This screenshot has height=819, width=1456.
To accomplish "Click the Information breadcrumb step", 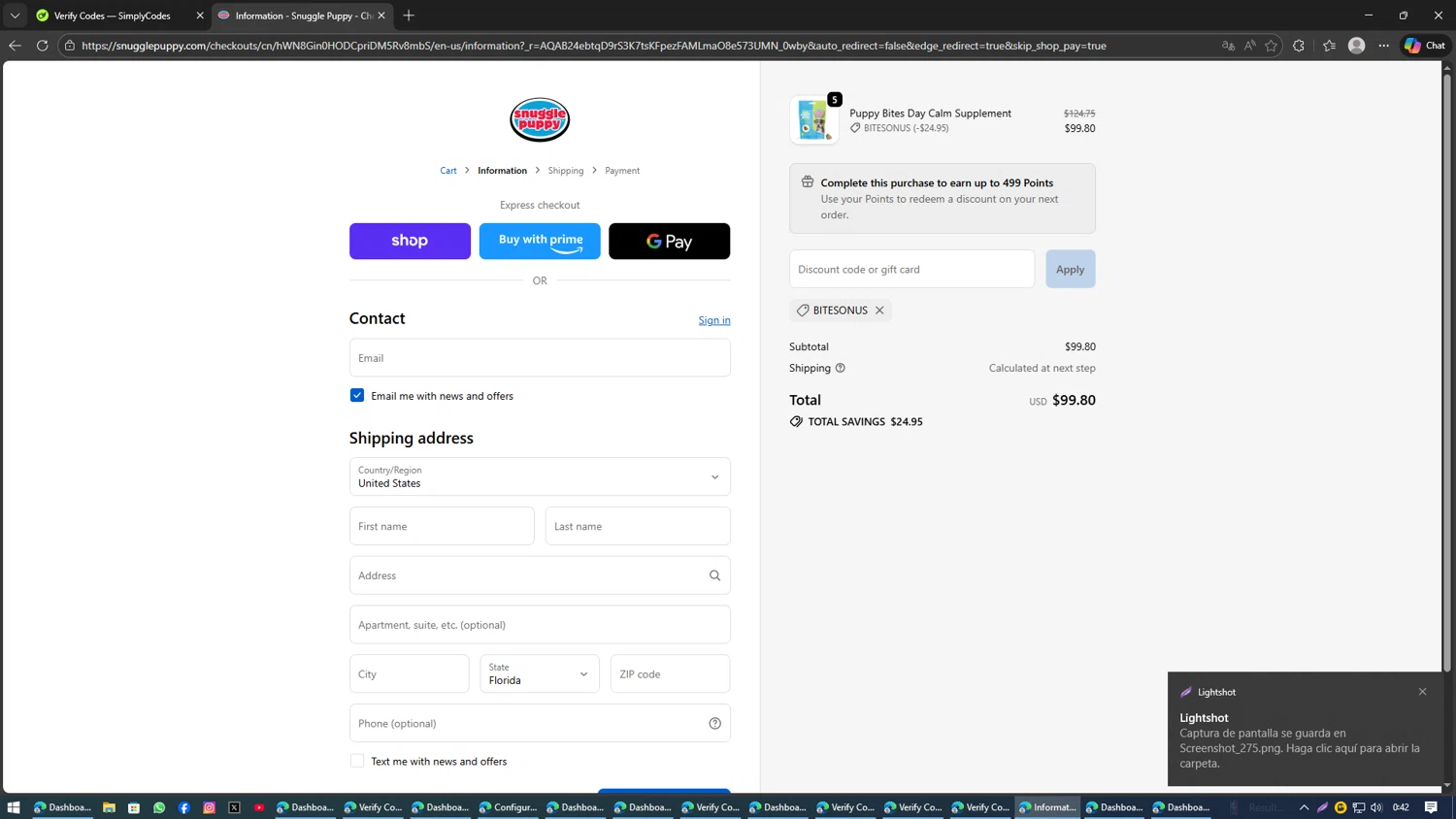I will 502,171.
